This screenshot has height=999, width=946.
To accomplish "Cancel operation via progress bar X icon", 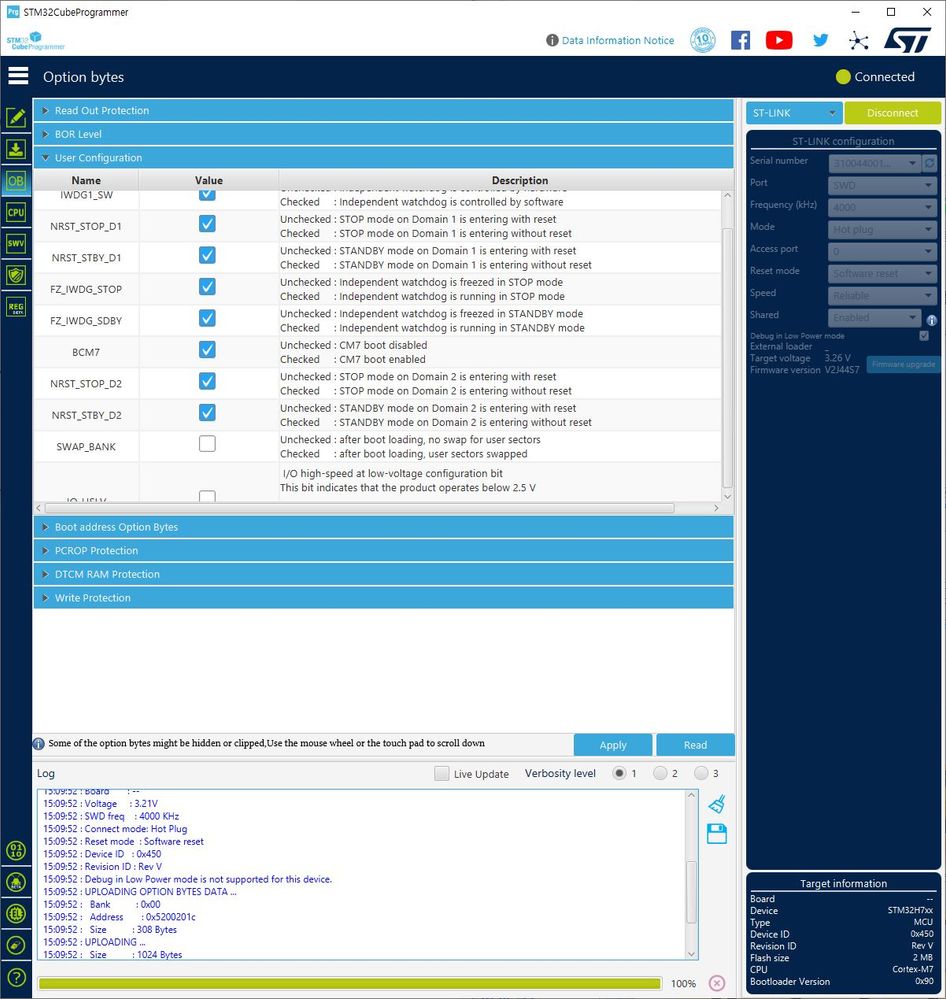I will pyautogui.click(x=717, y=983).
